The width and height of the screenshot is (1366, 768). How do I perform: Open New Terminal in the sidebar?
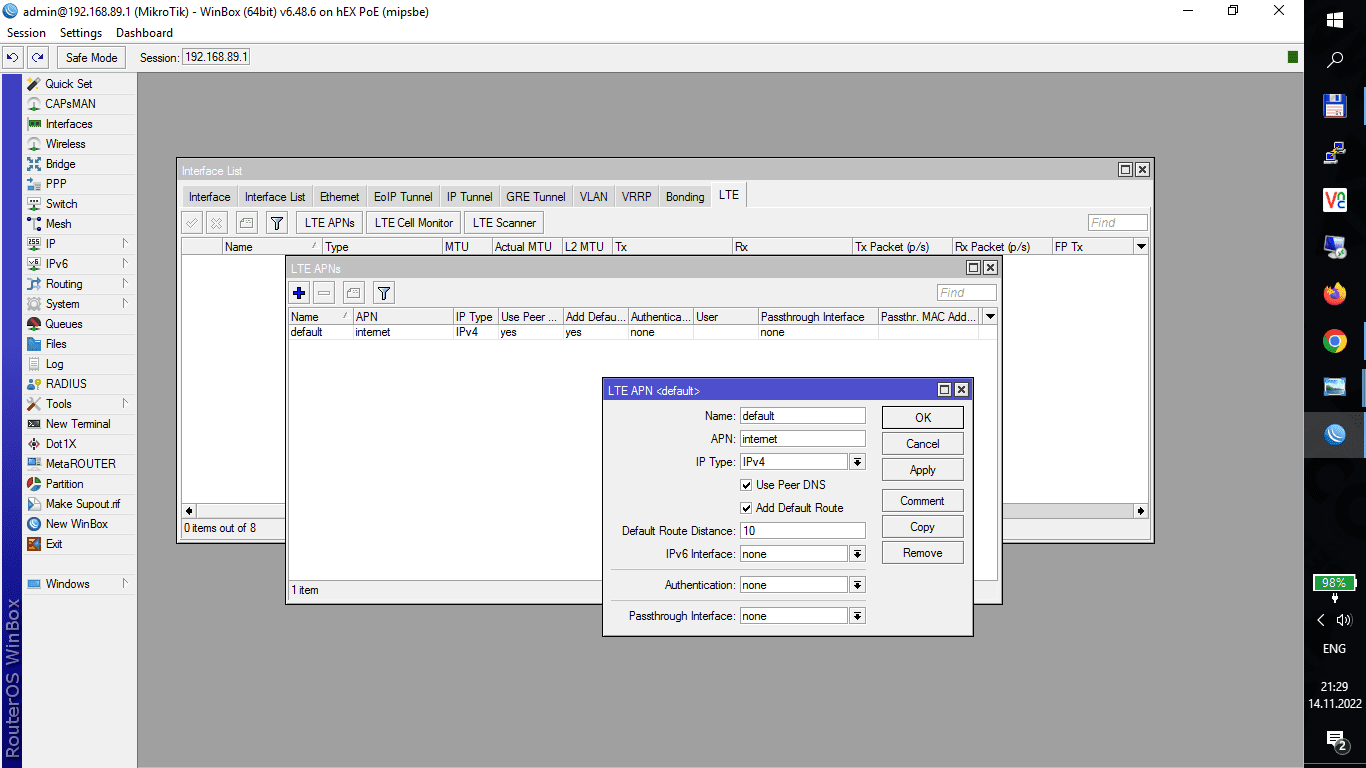pyautogui.click(x=77, y=424)
